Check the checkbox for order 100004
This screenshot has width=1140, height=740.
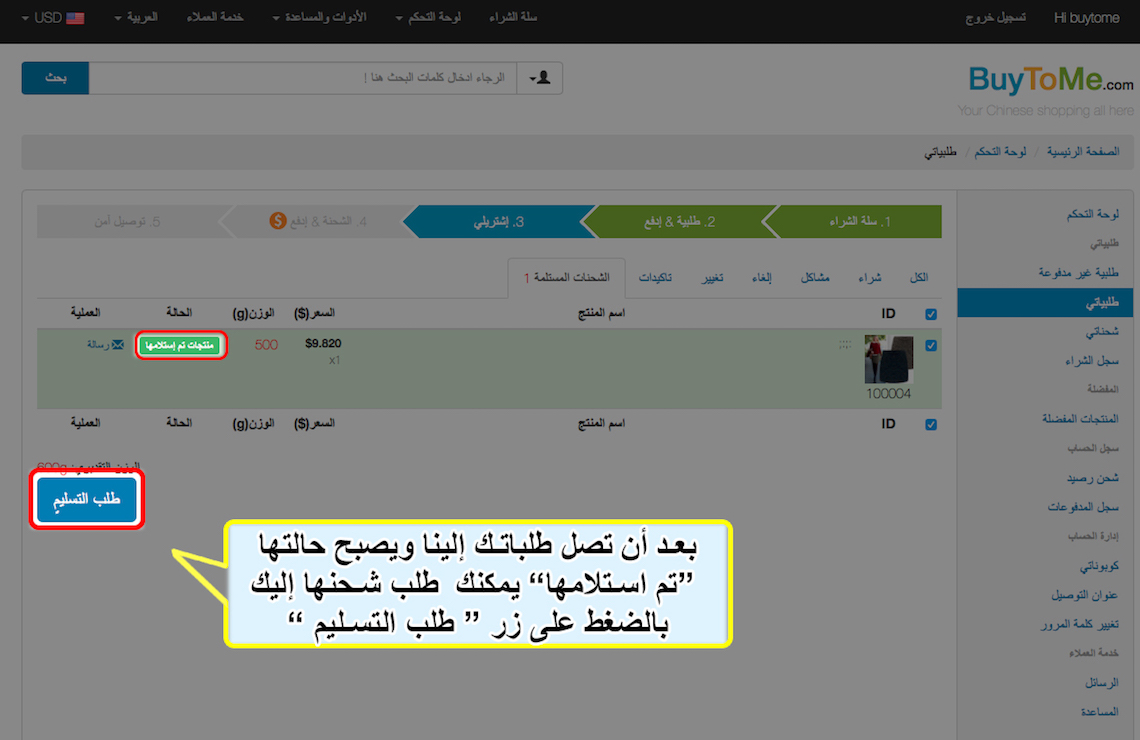pyautogui.click(x=932, y=346)
